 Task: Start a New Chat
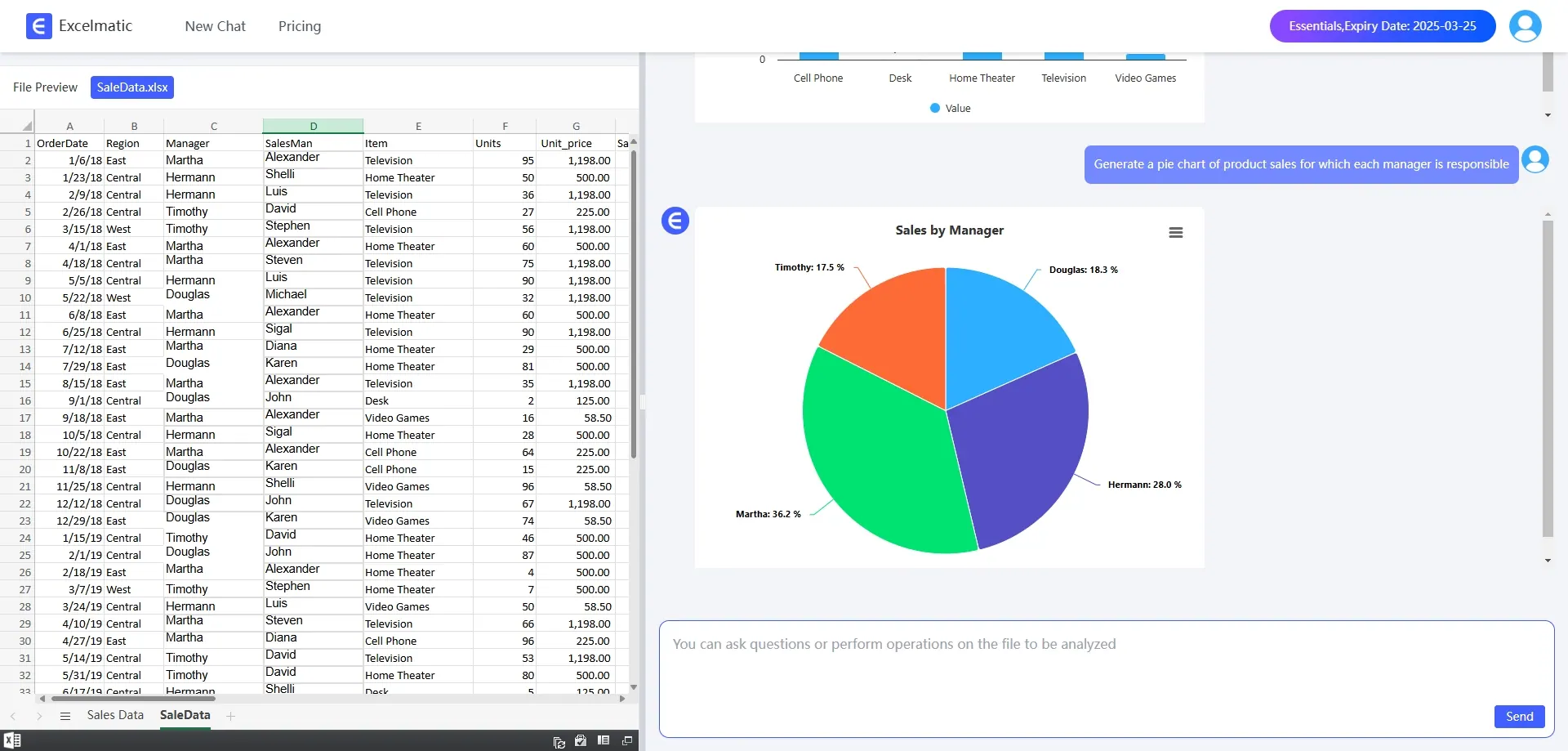215,26
